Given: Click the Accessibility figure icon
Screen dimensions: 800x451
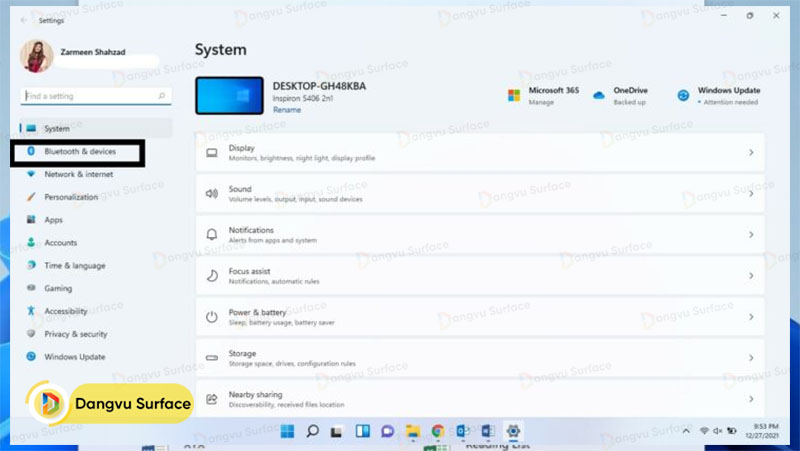Looking at the screenshot, I should pyautogui.click(x=31, y=311).
